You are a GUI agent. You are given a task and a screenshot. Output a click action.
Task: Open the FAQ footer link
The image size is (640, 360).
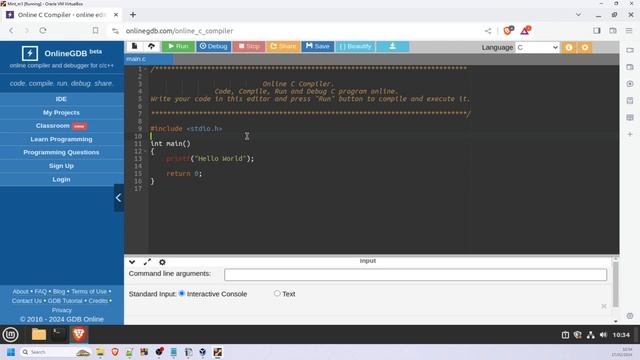pos(40,291)
